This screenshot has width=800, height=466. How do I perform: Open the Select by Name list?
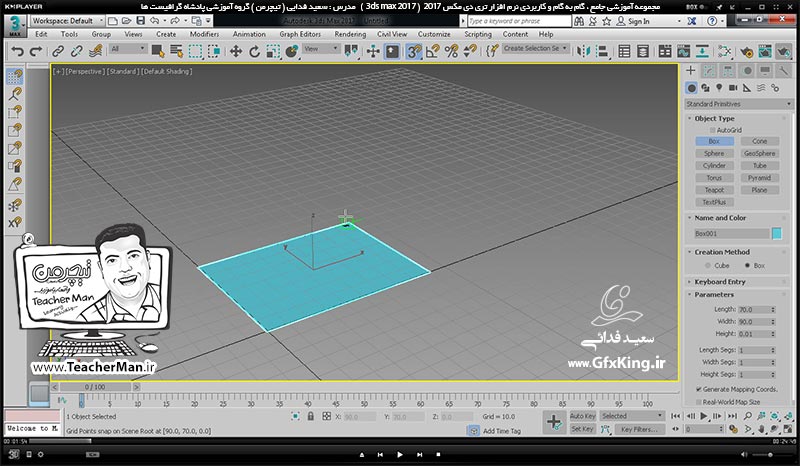(177, 51)
